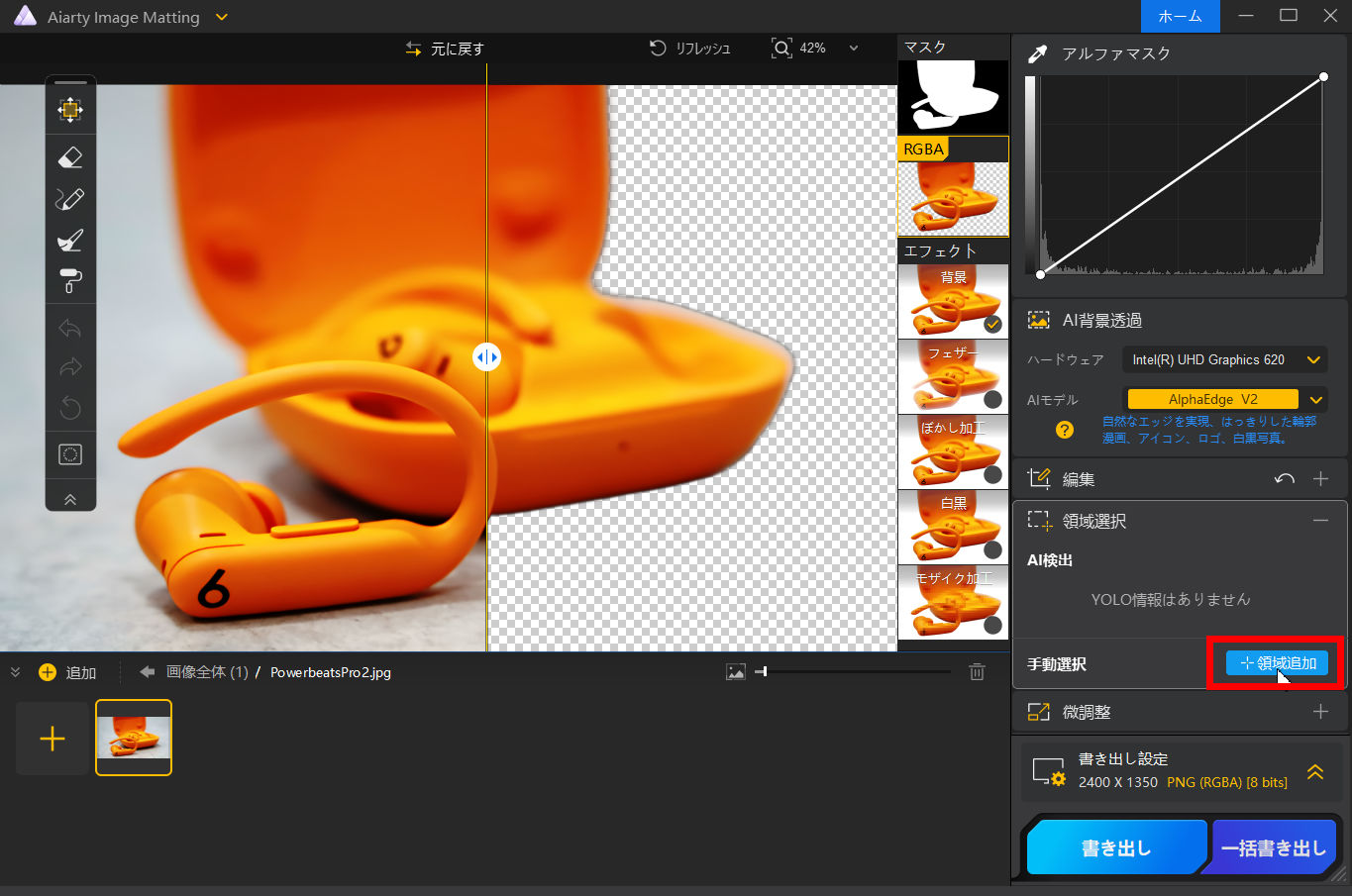Select the Brush tool in left toolbar
This screenshot has height=896, width=1352.
[70, 199]
